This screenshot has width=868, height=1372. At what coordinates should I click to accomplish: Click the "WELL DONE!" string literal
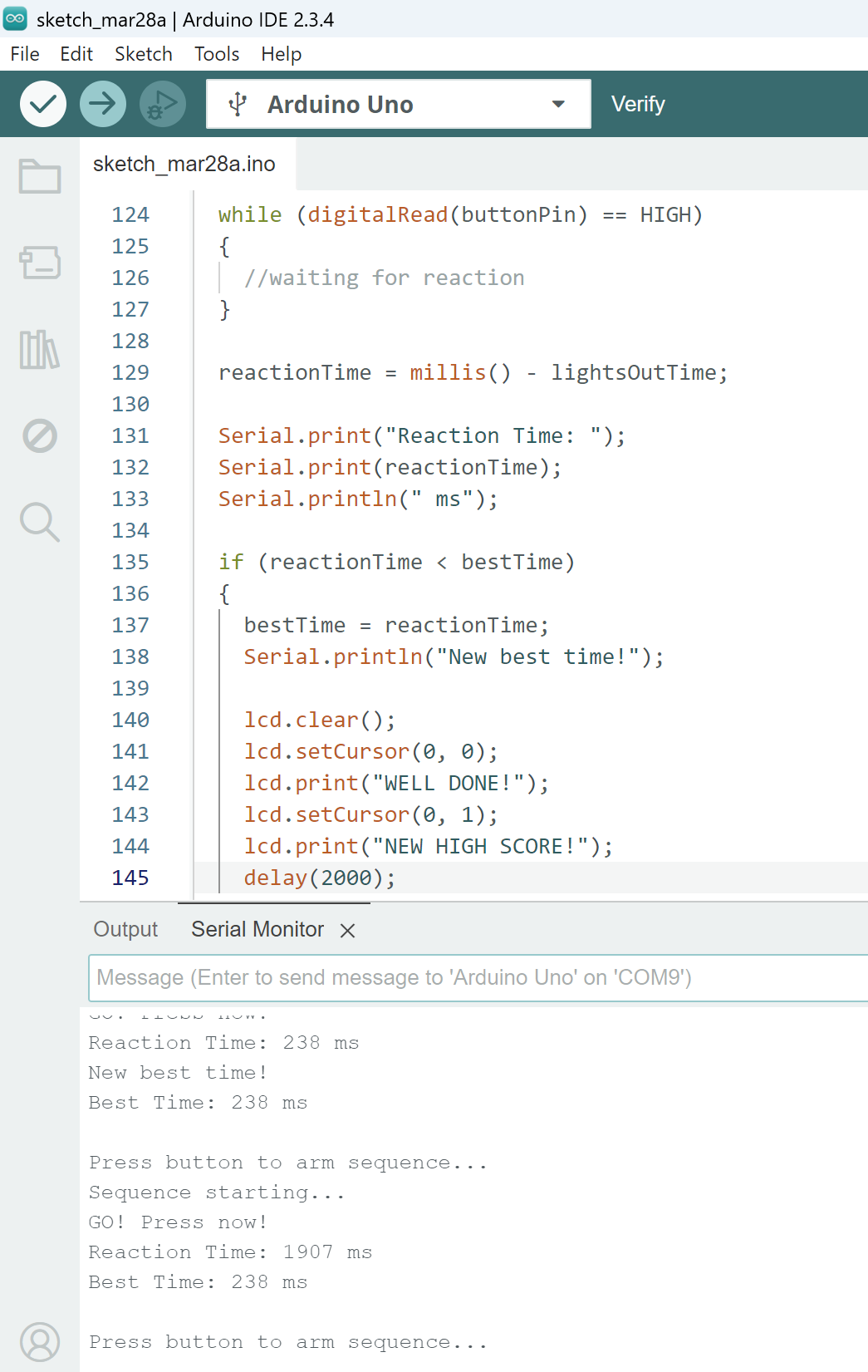click(449, 783)
